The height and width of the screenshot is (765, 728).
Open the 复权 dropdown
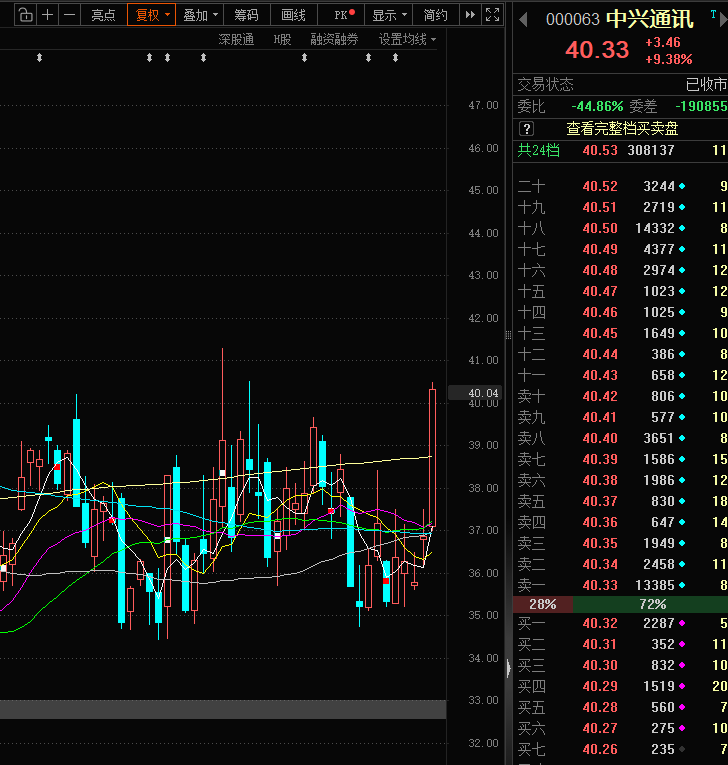click(x=151, y=15)
